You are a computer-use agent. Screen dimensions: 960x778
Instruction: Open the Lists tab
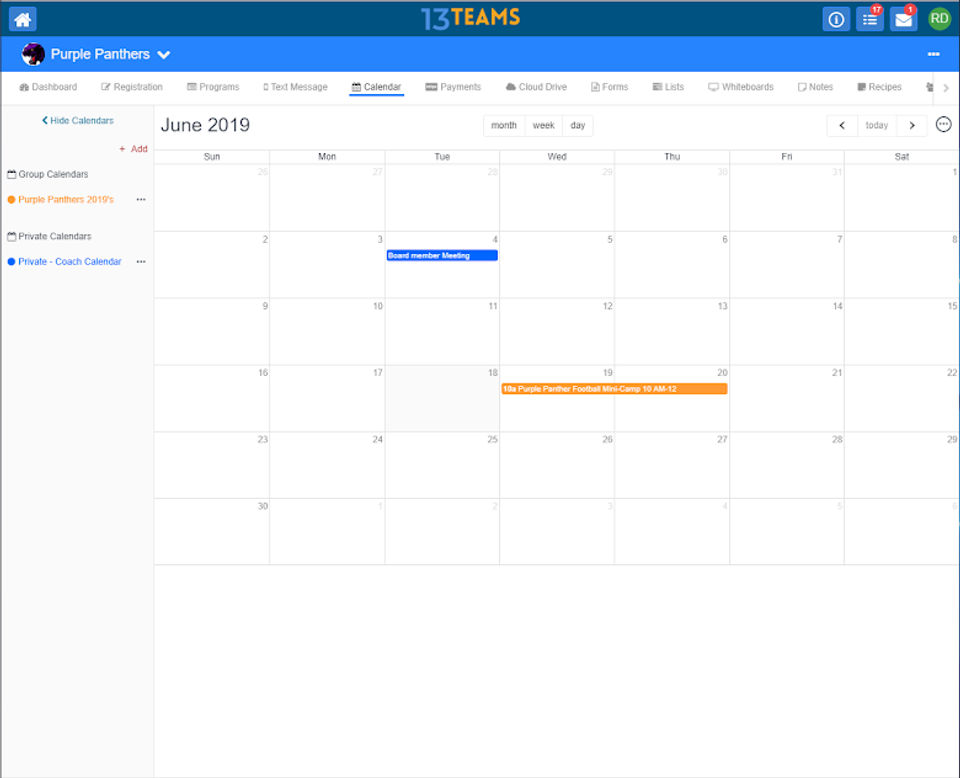668,87
